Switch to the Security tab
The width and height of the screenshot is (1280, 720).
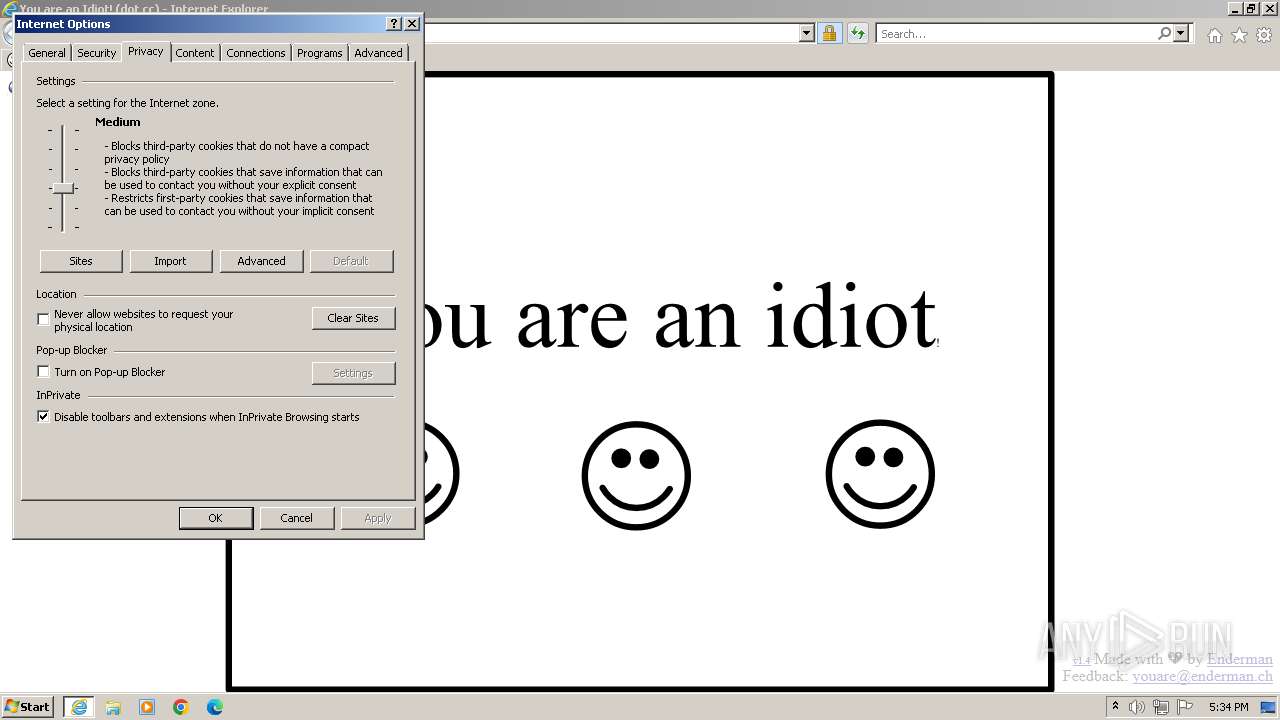pos(97,53)
